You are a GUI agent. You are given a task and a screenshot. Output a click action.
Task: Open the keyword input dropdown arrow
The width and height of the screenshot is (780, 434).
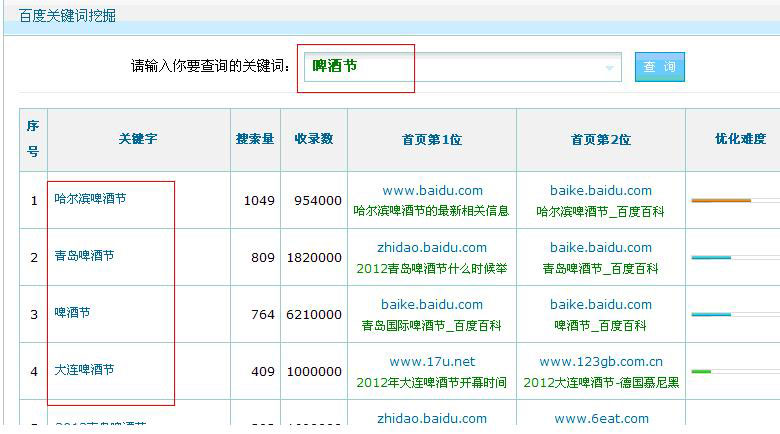pos(609,68)
